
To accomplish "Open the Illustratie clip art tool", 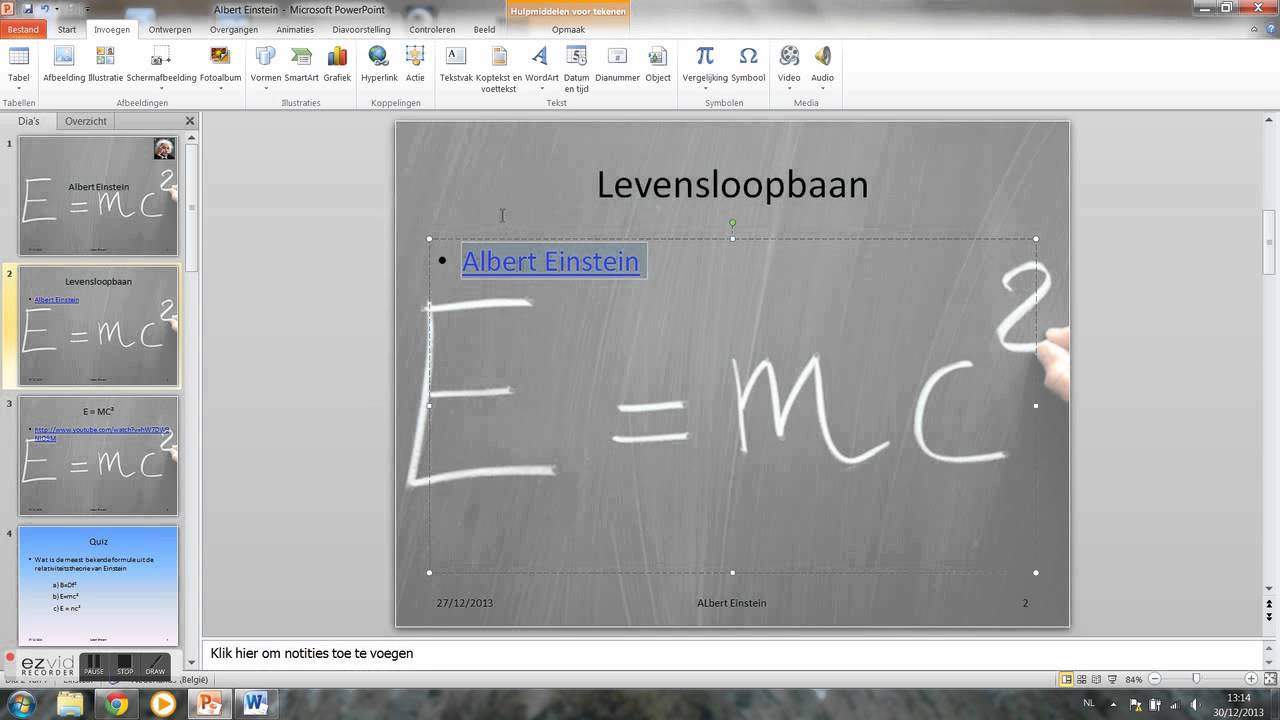I will tap(105, 64).
